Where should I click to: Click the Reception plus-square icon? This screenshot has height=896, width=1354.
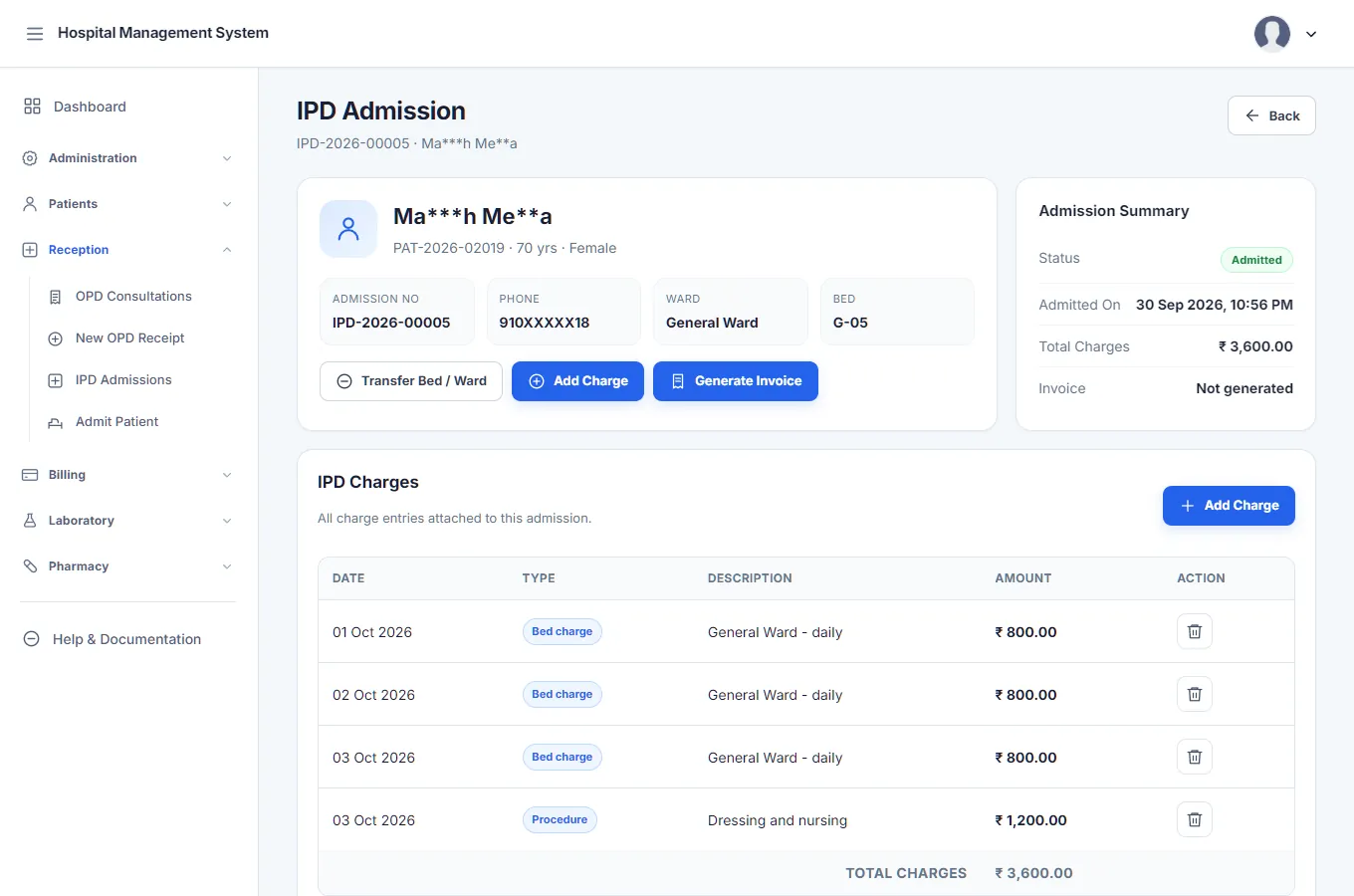pyautogui.click(x=30, y=250)
